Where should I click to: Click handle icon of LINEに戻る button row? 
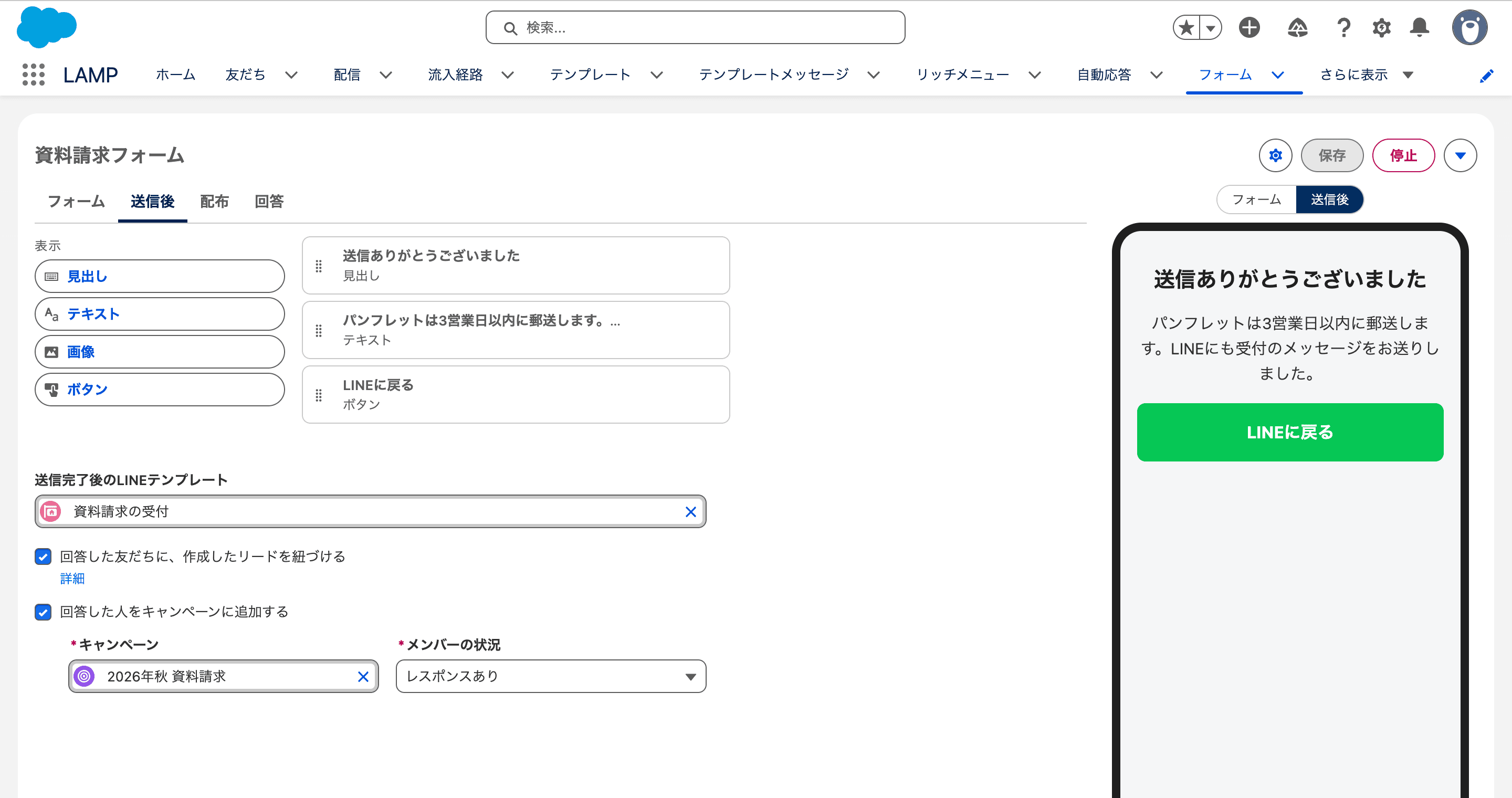[319, 395]
